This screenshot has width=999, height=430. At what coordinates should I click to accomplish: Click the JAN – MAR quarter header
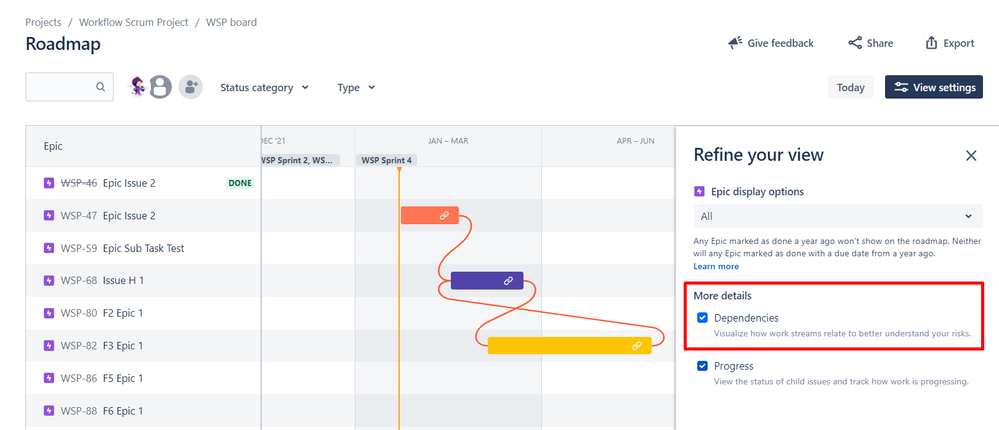coord(448,141)
